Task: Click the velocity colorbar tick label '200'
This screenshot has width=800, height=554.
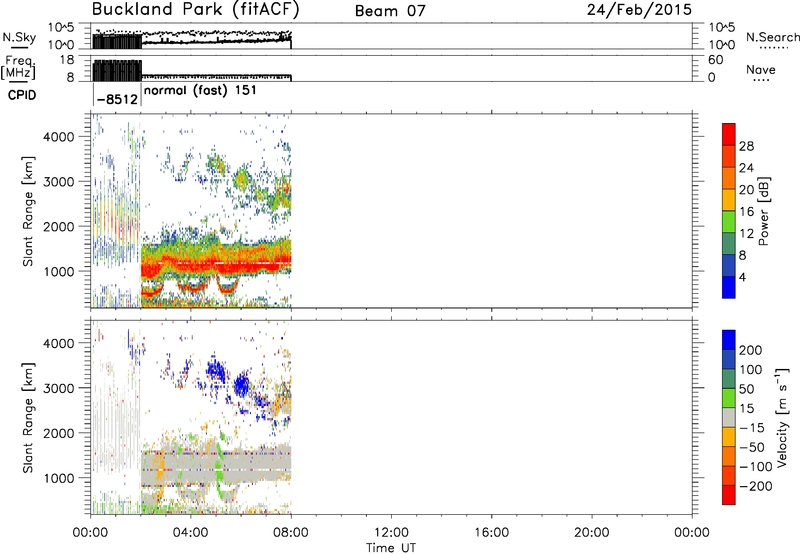Action: click(x=751, y=350)
